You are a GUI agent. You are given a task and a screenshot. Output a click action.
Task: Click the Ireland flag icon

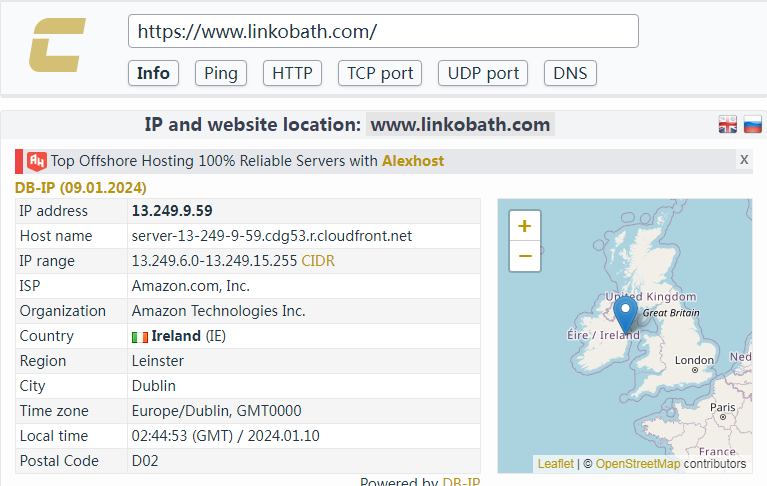coord(140,337)
